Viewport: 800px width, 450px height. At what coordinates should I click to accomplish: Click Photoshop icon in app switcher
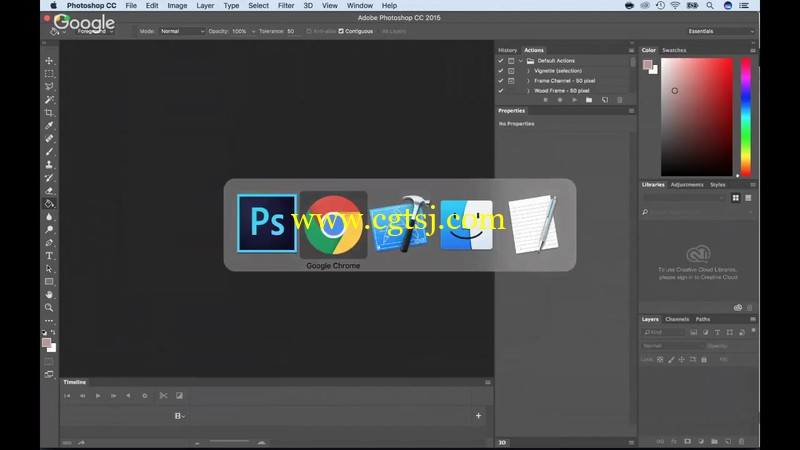(267, 223)
